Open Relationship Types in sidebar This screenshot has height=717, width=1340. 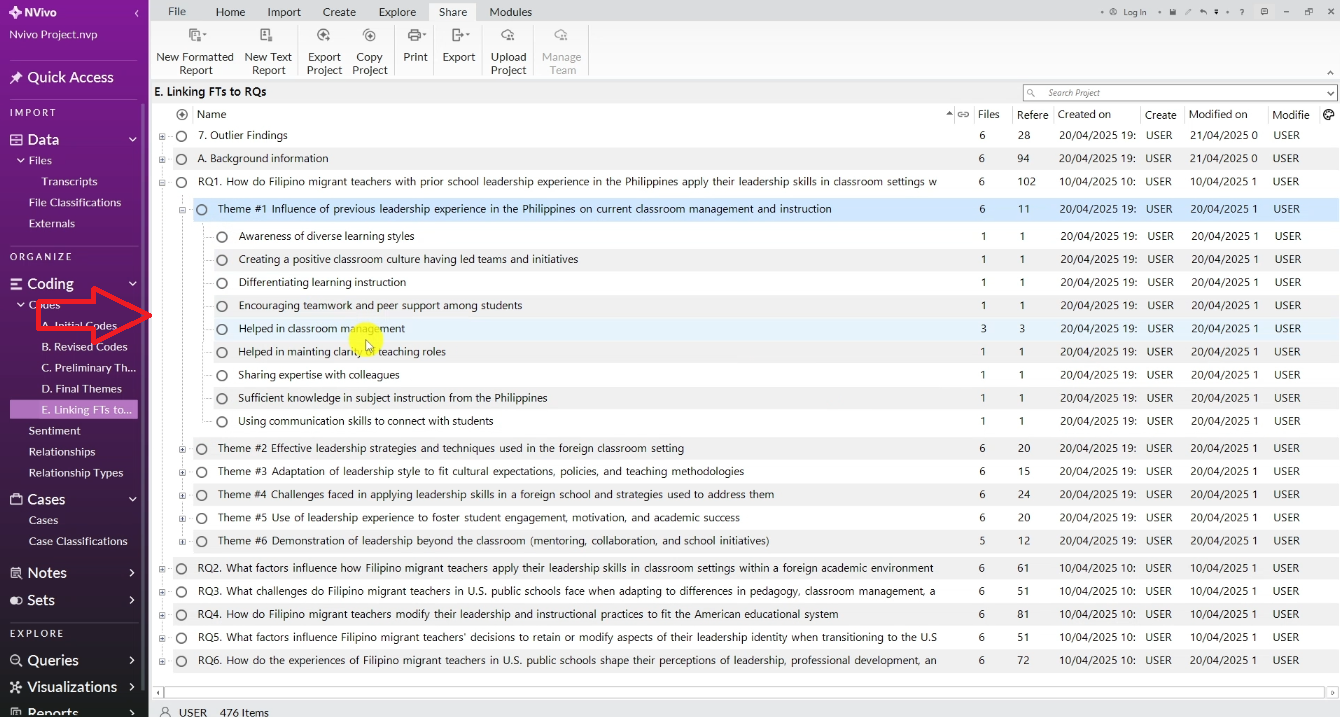76,473
